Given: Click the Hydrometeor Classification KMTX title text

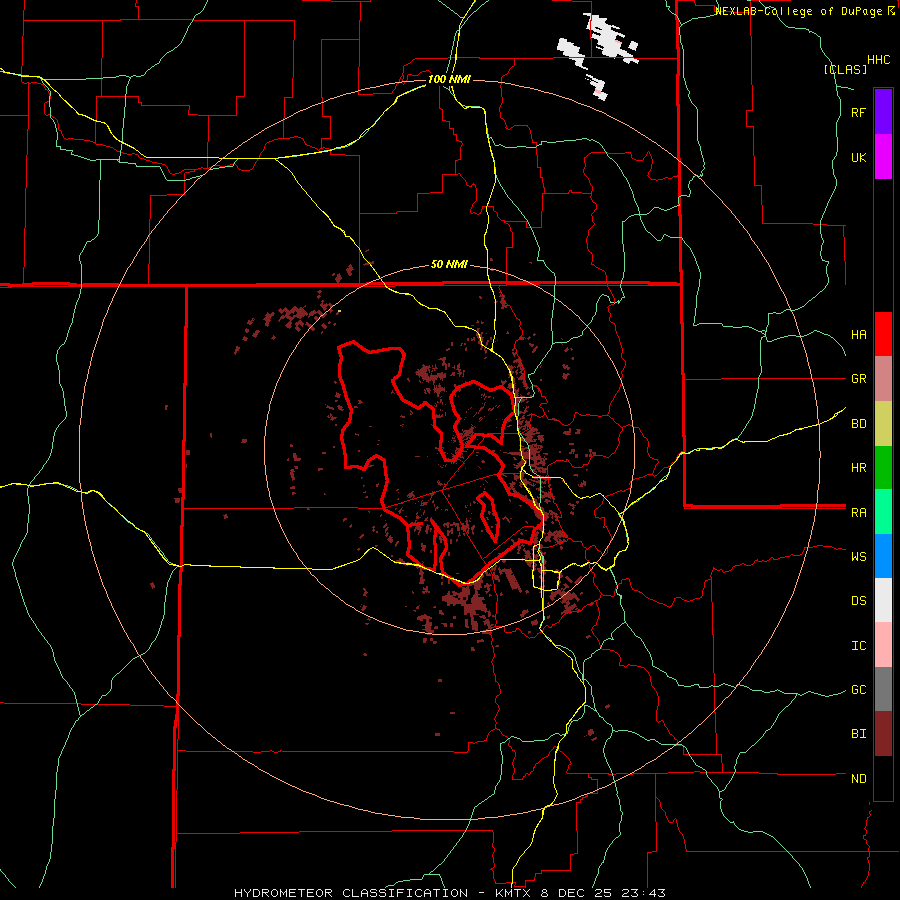Looking at the screenshot, I should click(449, 893).
